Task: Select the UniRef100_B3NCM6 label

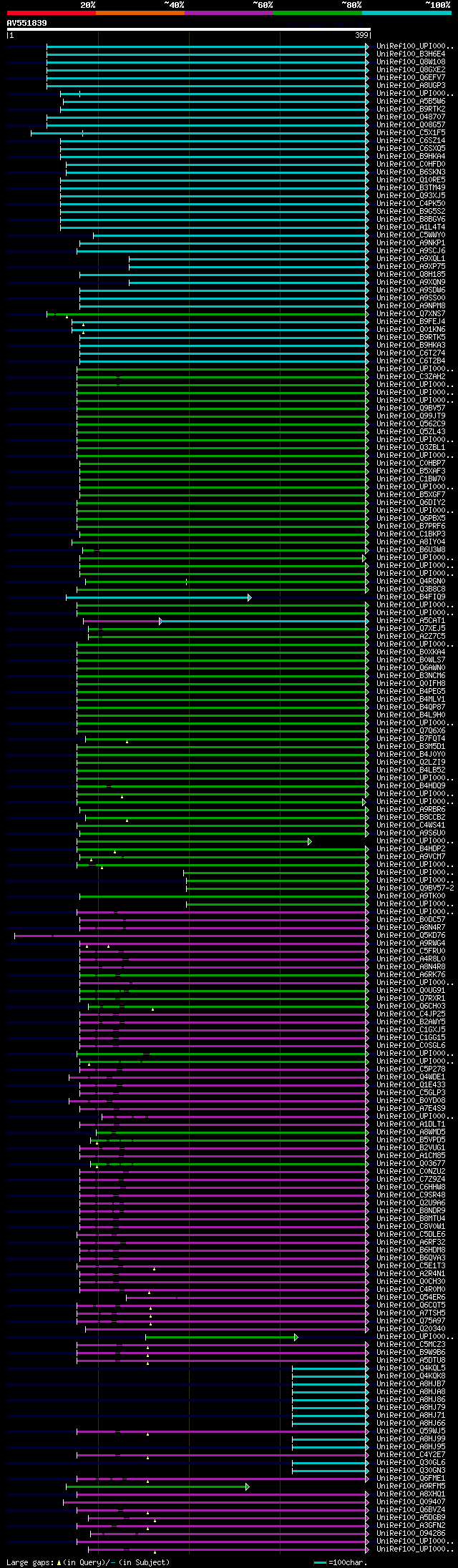Action: pyautogui.click(x=411, y=675)
